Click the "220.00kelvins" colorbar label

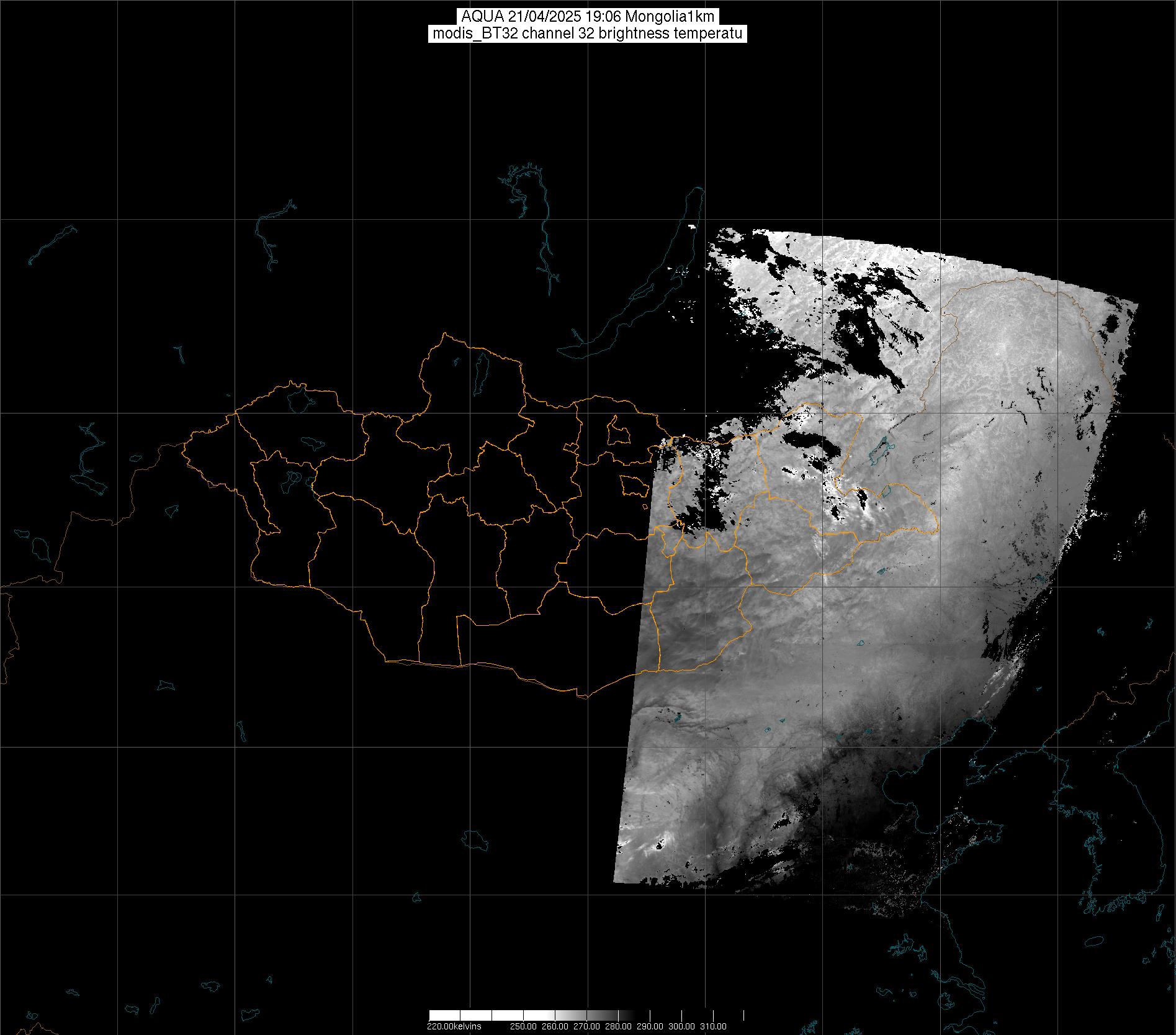(x=454, y=1026)
